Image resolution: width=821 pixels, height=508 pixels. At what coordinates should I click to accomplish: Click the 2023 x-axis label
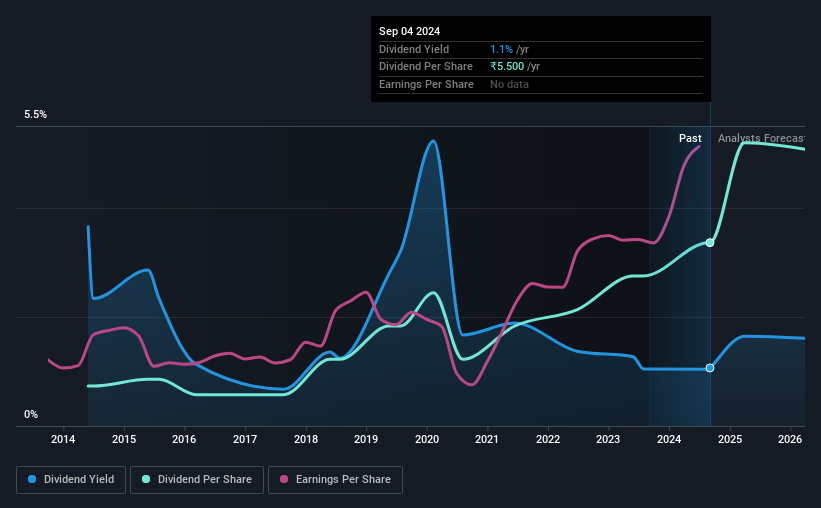[608, 439]
